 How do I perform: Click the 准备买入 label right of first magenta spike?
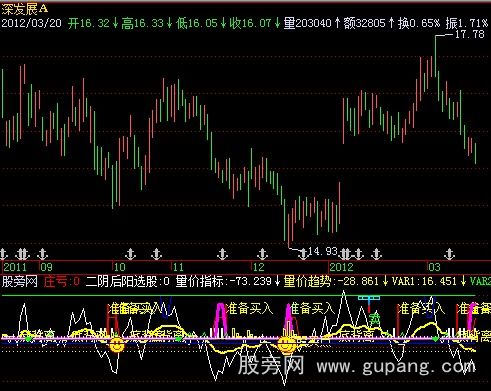(x=249, y=308)
